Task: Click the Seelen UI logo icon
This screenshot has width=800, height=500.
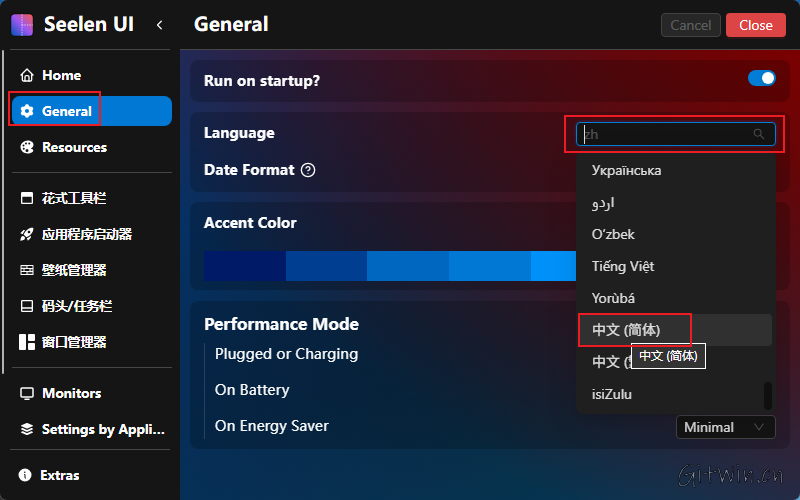Action: (22, 24)
